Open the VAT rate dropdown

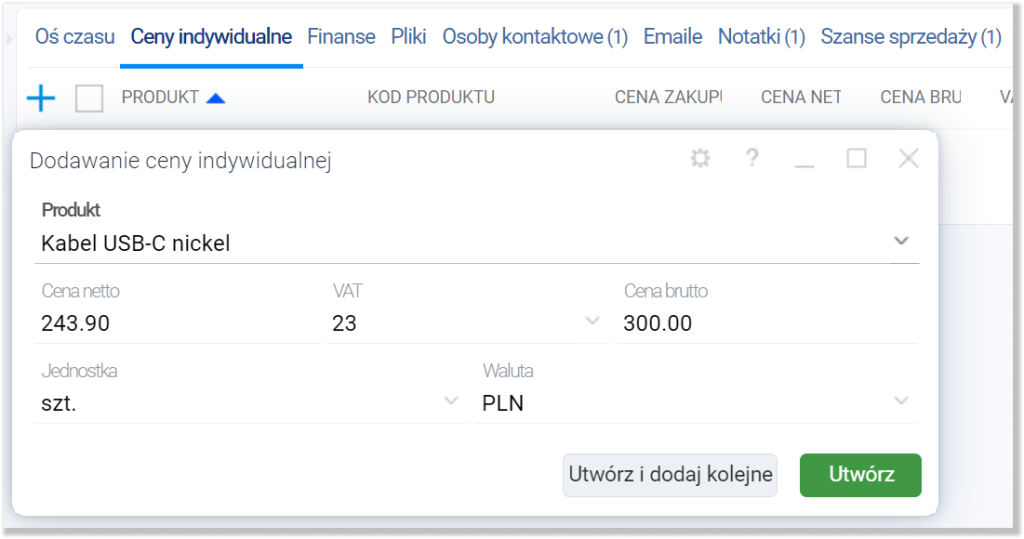click(x=592, y=322)
